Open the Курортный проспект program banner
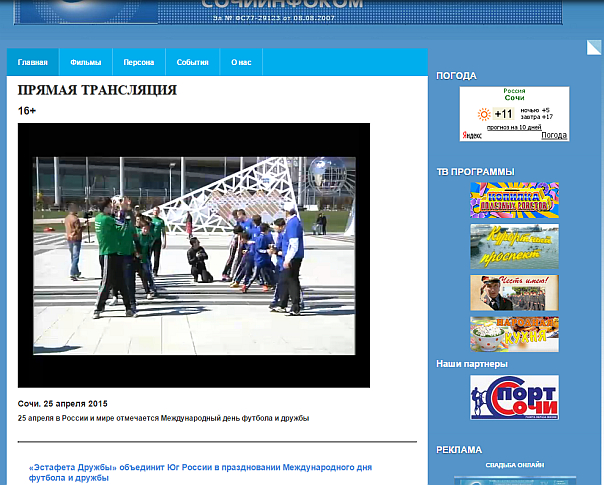The width and height of the screenshot is (604, 485). coord(514,246)
